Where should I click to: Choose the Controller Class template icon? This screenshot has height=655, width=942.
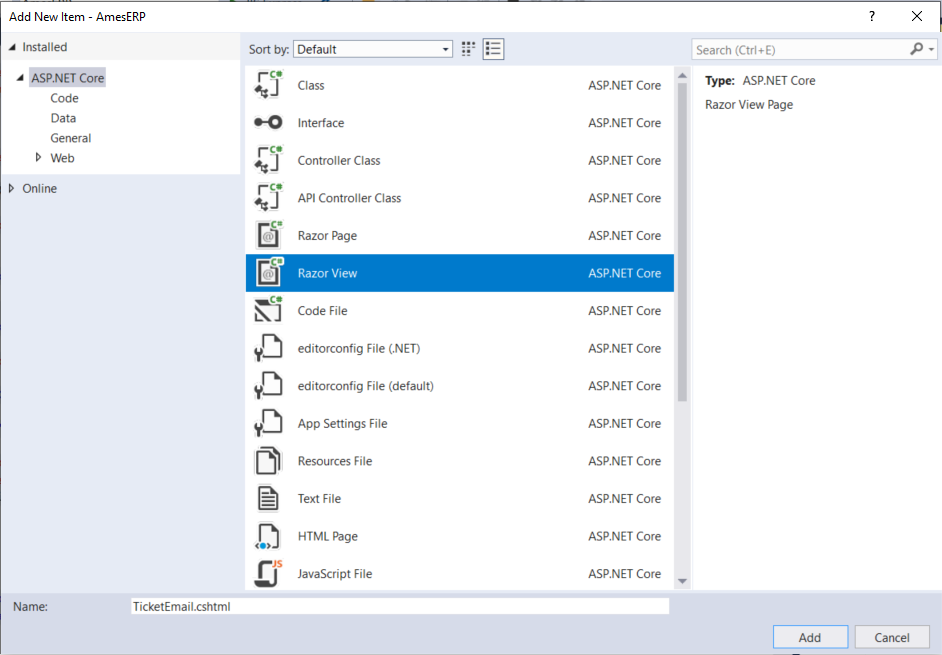[268, 160]
